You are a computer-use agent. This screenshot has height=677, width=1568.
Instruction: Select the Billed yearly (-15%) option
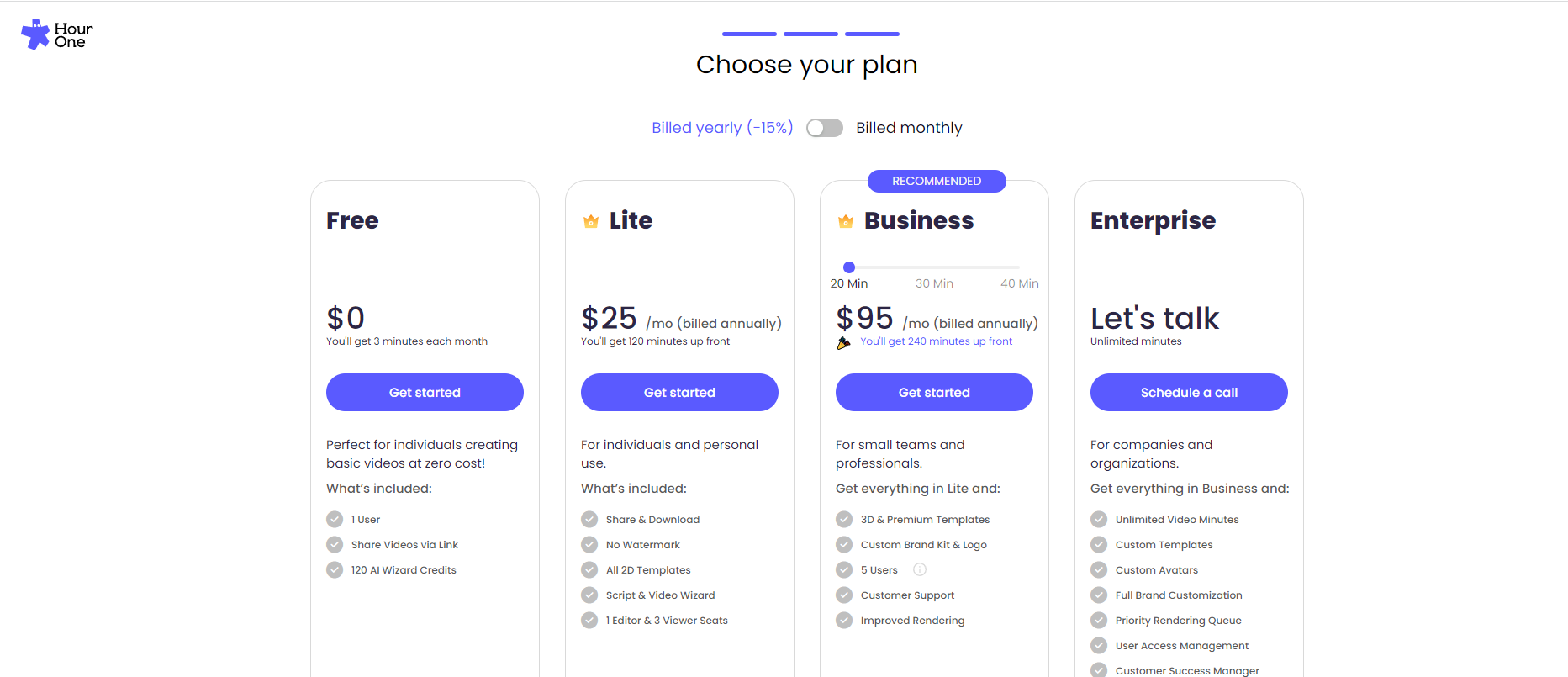pos(722,128)
